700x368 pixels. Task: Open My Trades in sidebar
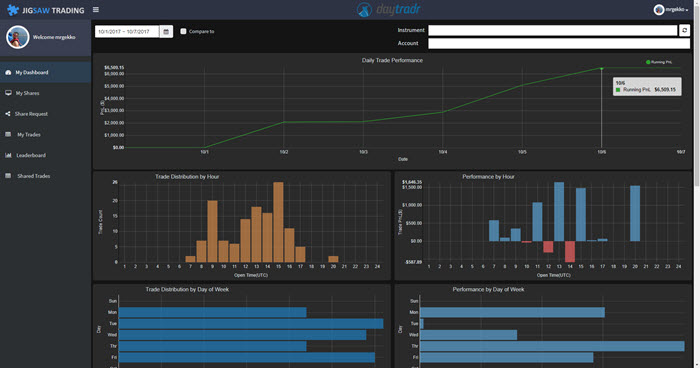[x=46, y=134]
